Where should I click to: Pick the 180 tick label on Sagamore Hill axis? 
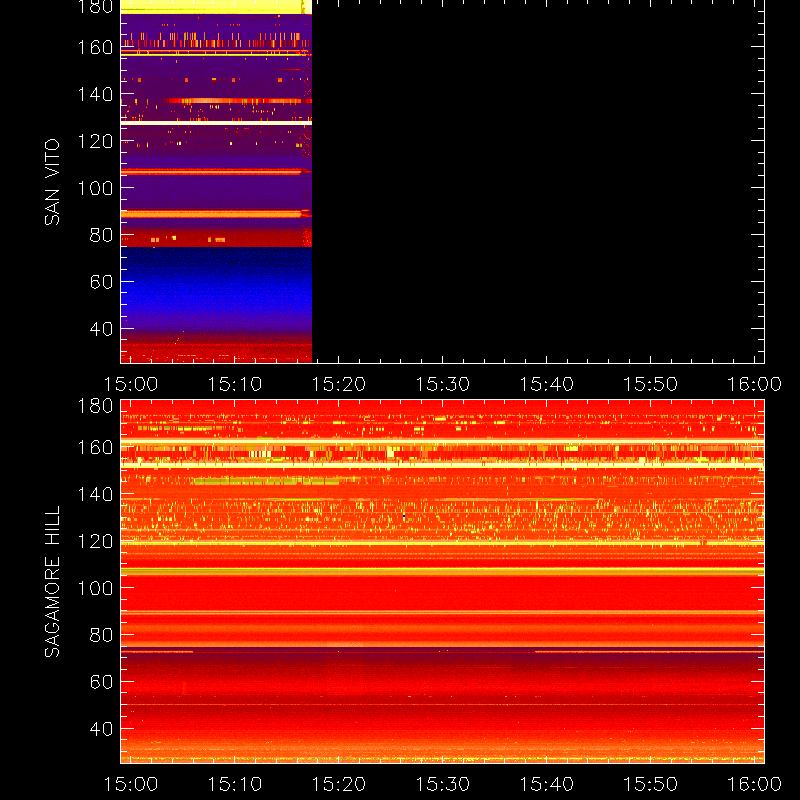[x=95, y=406]
